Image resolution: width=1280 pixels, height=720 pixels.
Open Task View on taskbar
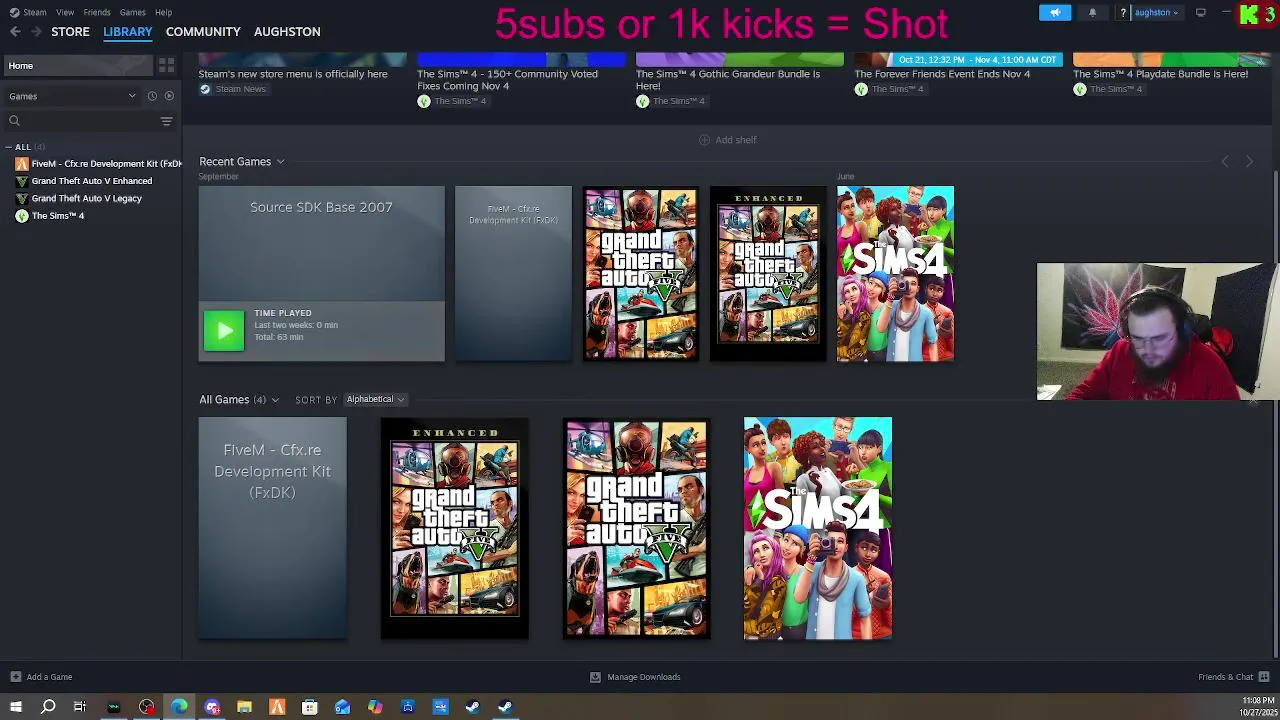tap(80, 707)
